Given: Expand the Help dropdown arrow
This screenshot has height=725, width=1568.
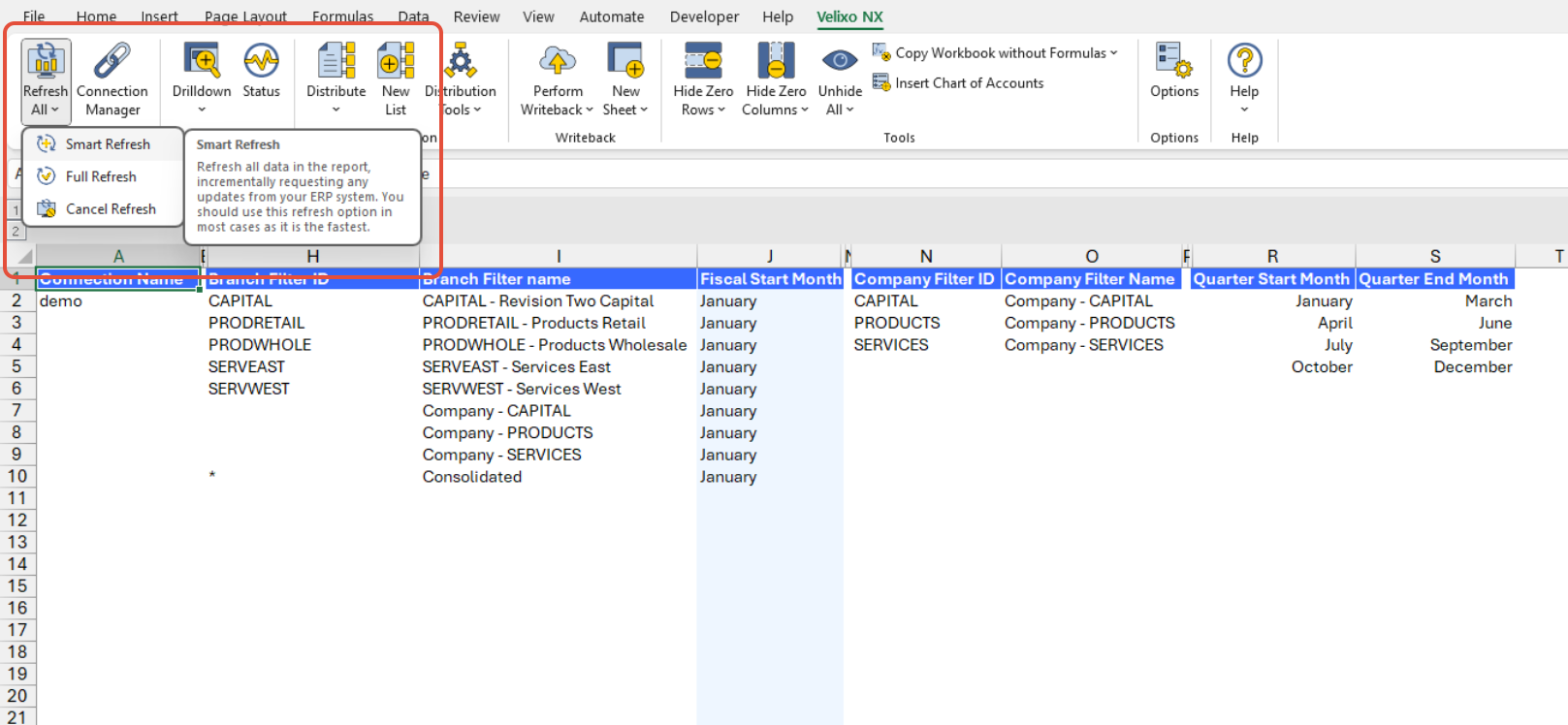Looking at the screenshot, I should (1244, 110).
